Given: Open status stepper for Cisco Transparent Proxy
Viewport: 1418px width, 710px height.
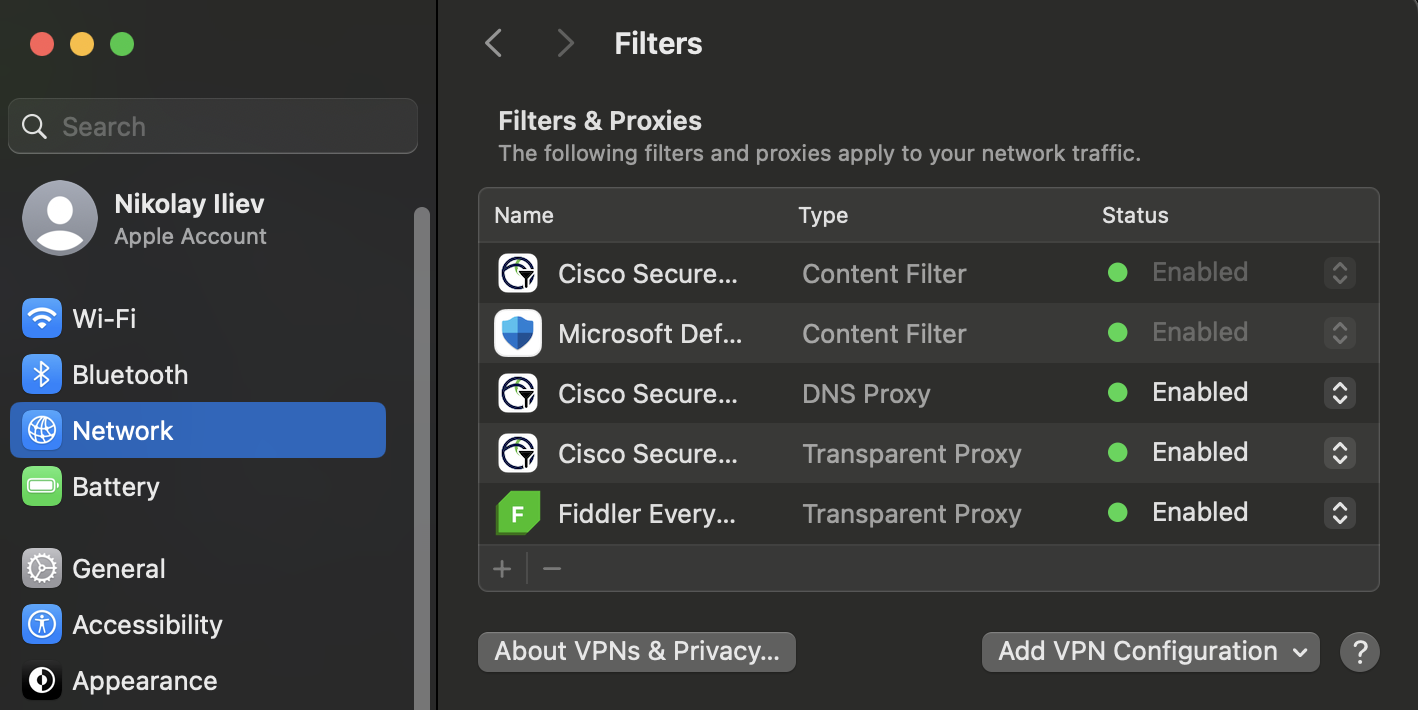Looking at the screenshot, I should [x=1339, y=453].
